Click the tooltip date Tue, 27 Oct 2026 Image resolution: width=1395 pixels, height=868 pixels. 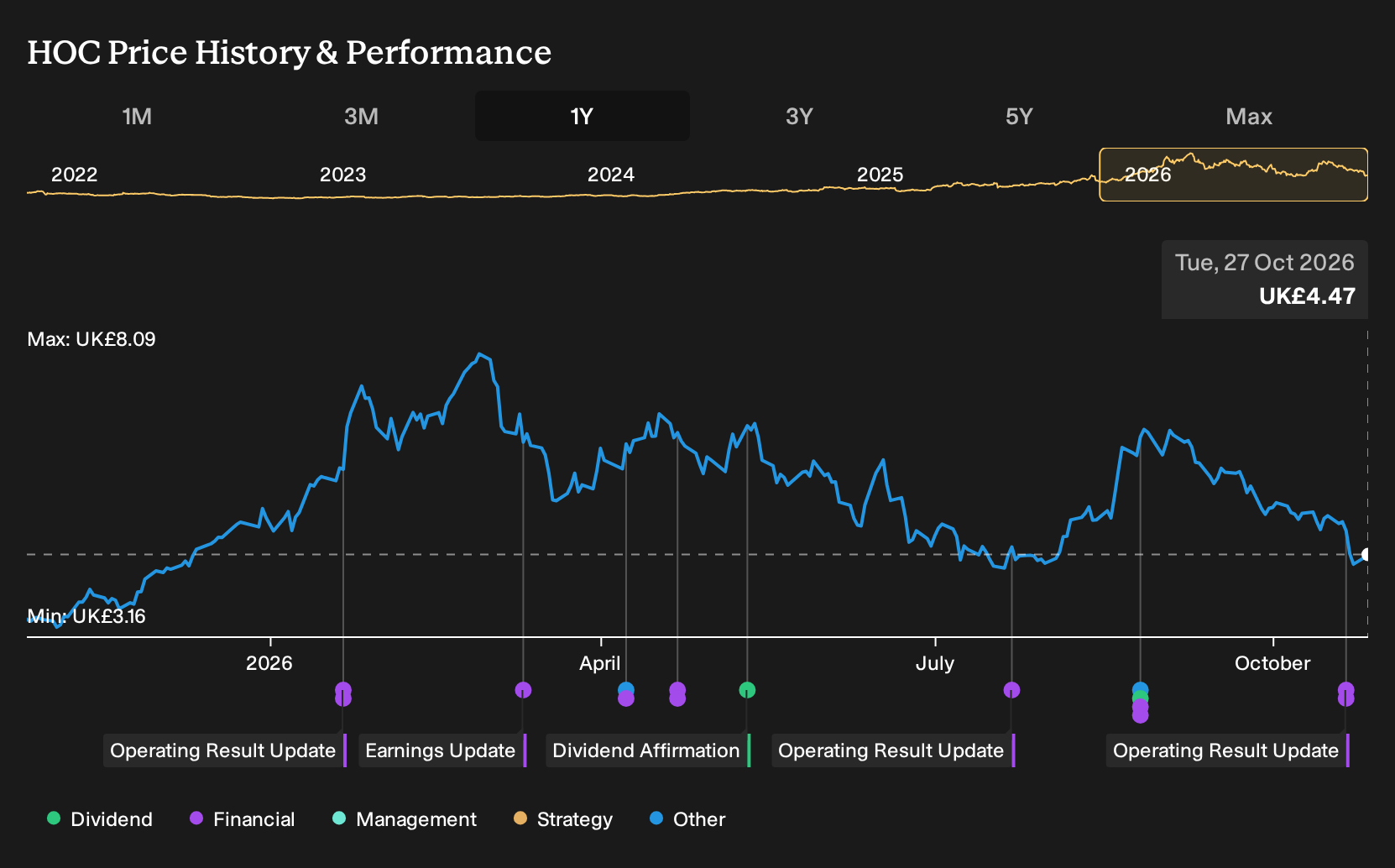1265,263
